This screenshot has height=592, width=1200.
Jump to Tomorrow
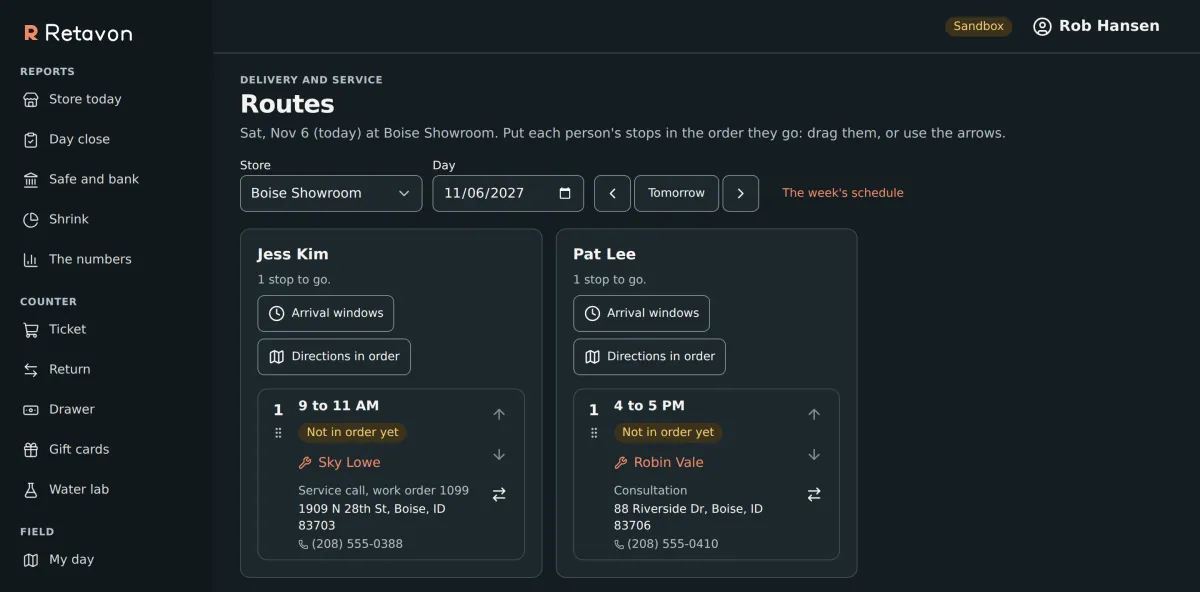676,193
